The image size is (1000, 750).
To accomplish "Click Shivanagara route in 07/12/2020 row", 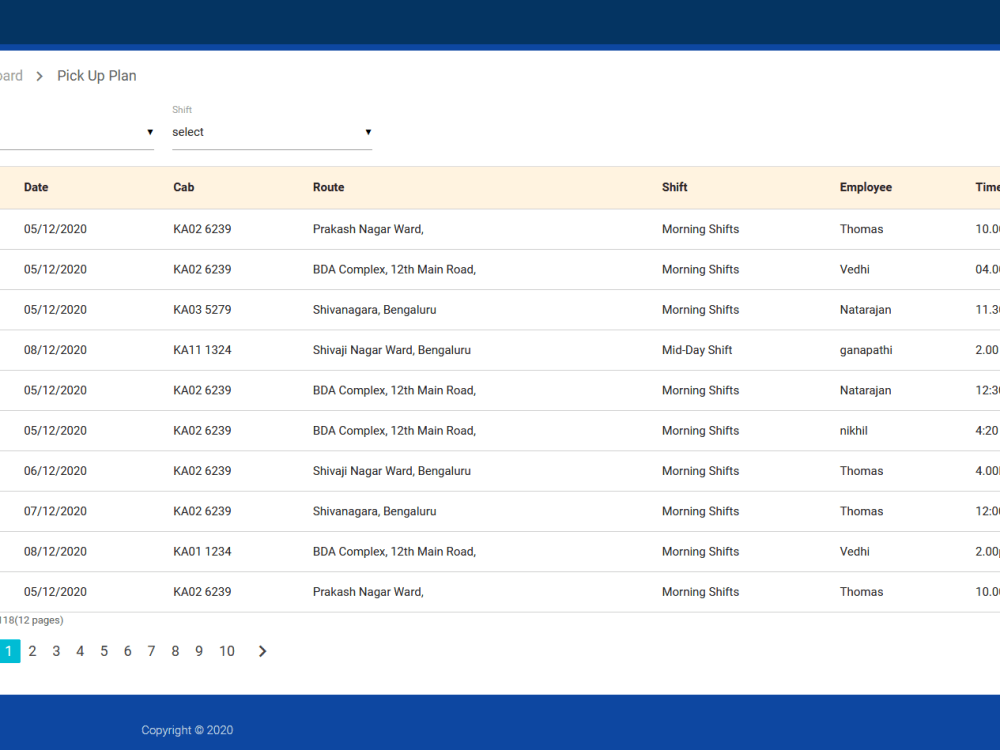I will pyautogui.click(x=374, y=511).
